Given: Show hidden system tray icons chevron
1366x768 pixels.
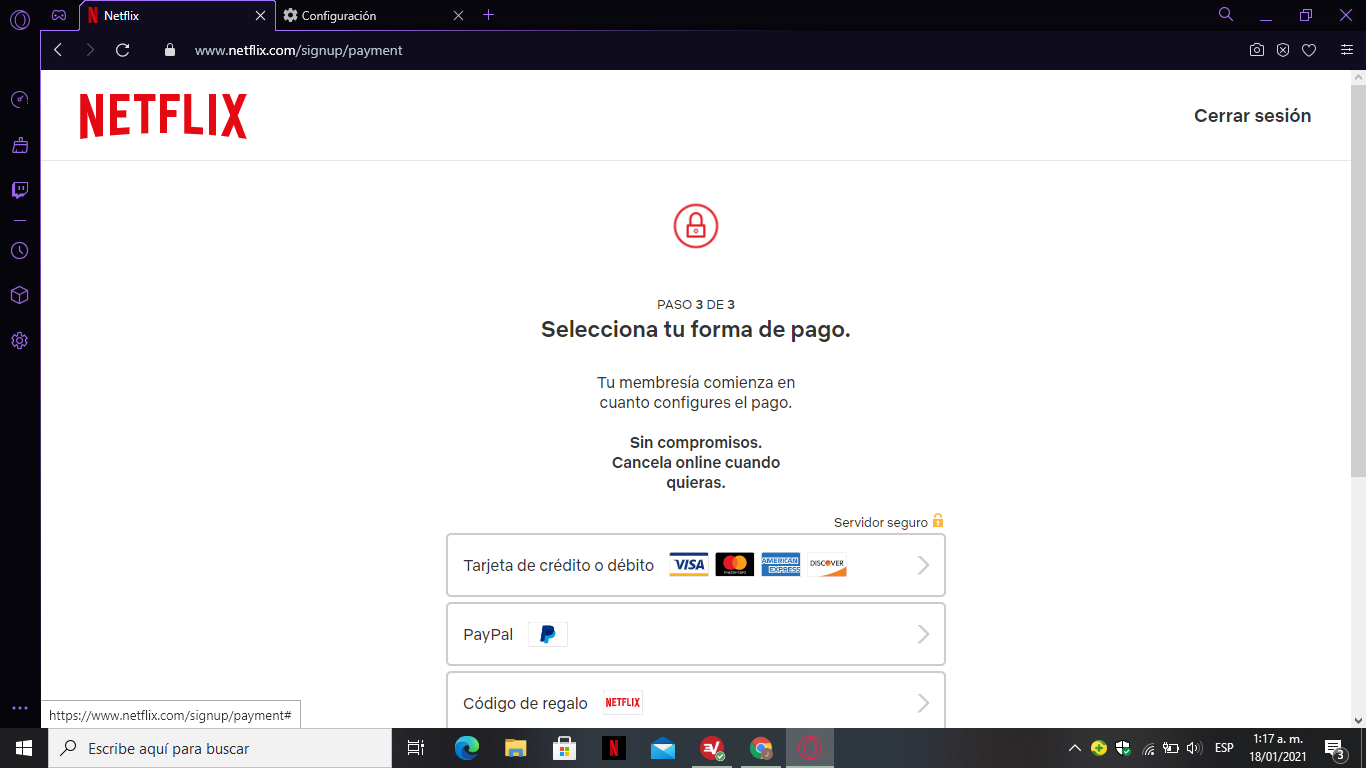Looking at the screenshot, I should pos(1075,748).
